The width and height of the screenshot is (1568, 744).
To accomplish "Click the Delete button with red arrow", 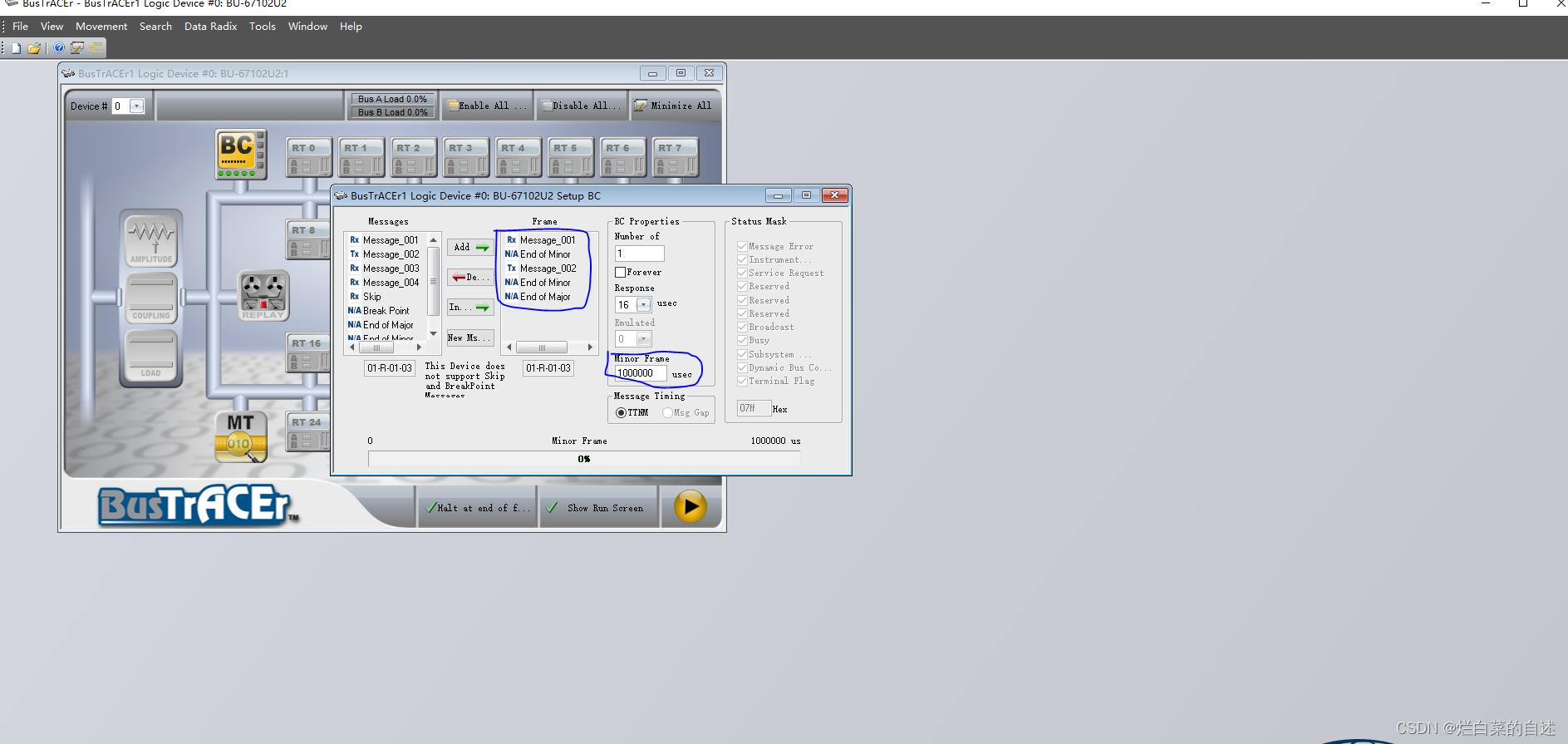I will [x=470, y=278].
